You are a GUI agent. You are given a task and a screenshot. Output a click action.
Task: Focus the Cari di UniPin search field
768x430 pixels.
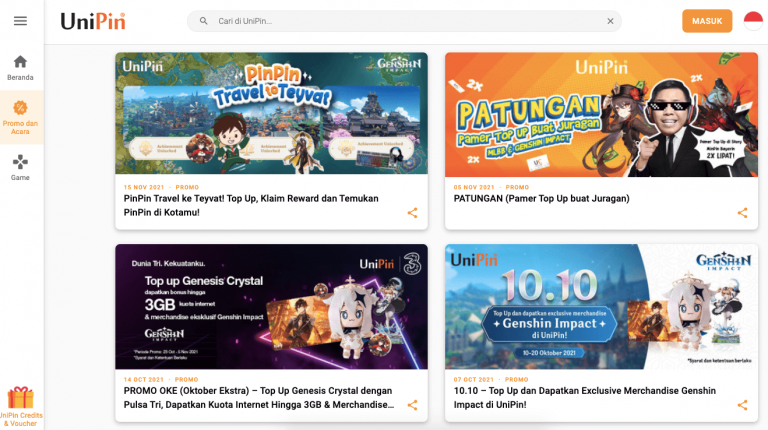[404, 21]
